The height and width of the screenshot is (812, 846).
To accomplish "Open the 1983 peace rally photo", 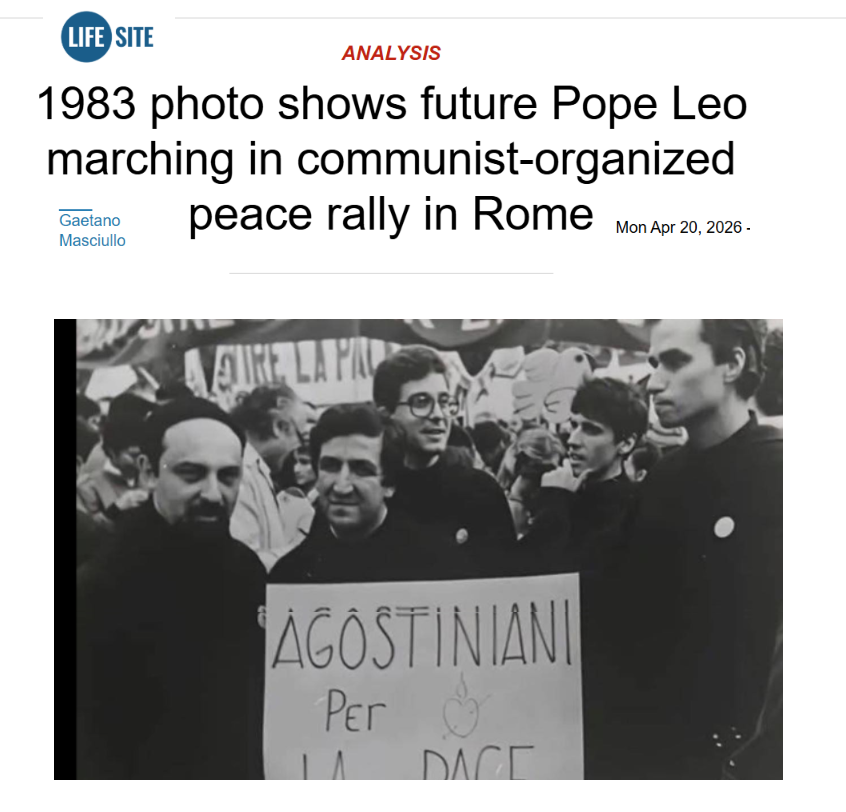I will click(418, 549).
